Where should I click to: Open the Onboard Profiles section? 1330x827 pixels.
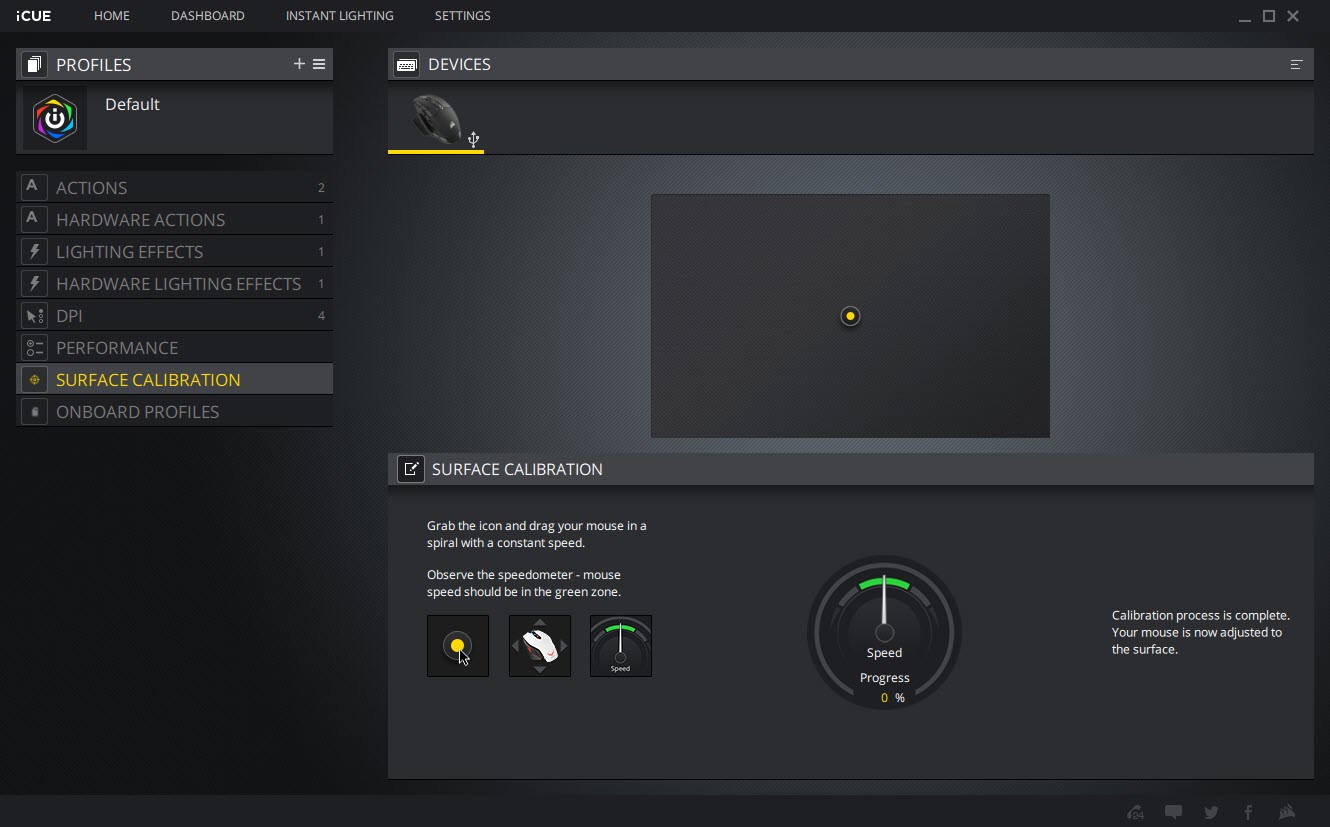pyautogui.click(x=175, y=411)
